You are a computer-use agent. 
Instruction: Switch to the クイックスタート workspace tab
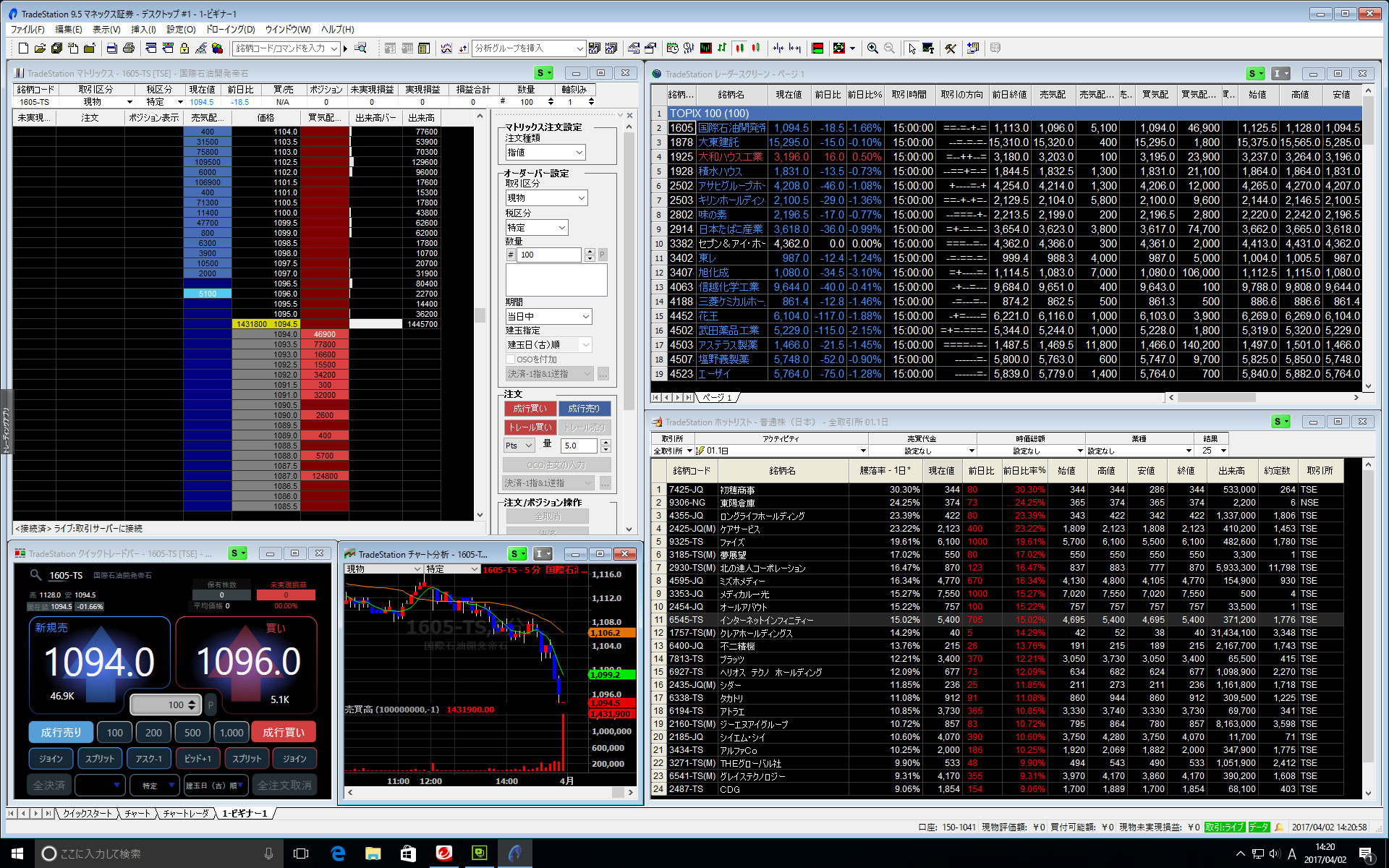tap(88, 814)
